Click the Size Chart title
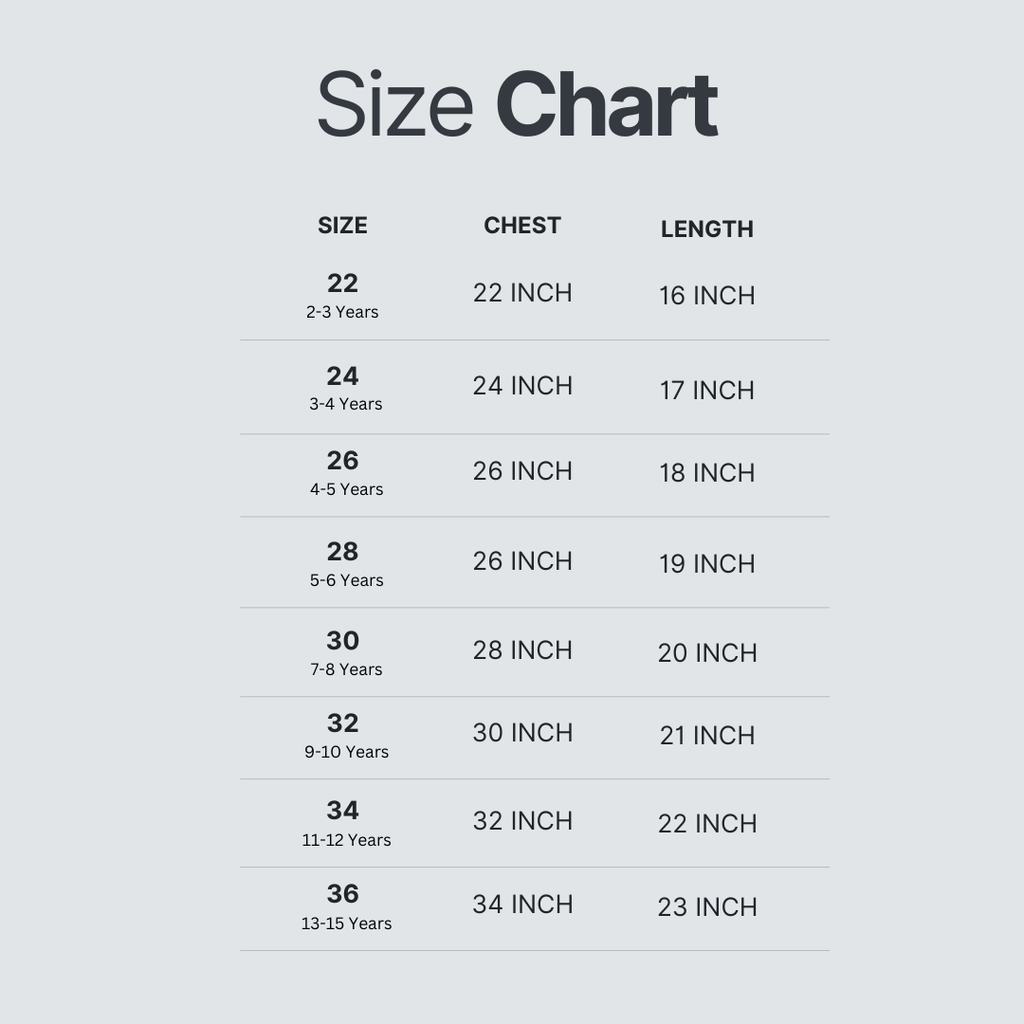 coord(517,104)
